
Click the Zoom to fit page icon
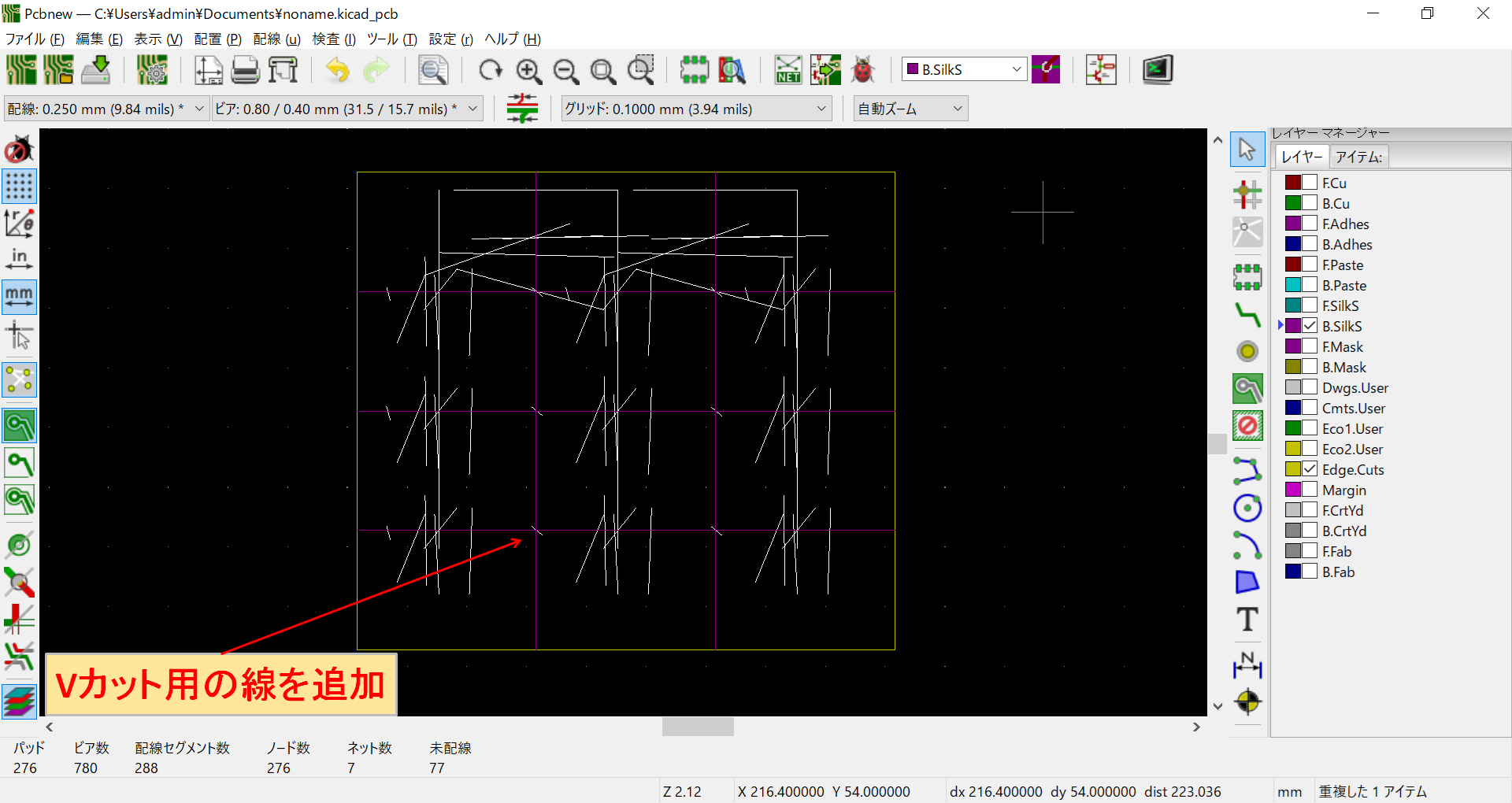point(603,70)
